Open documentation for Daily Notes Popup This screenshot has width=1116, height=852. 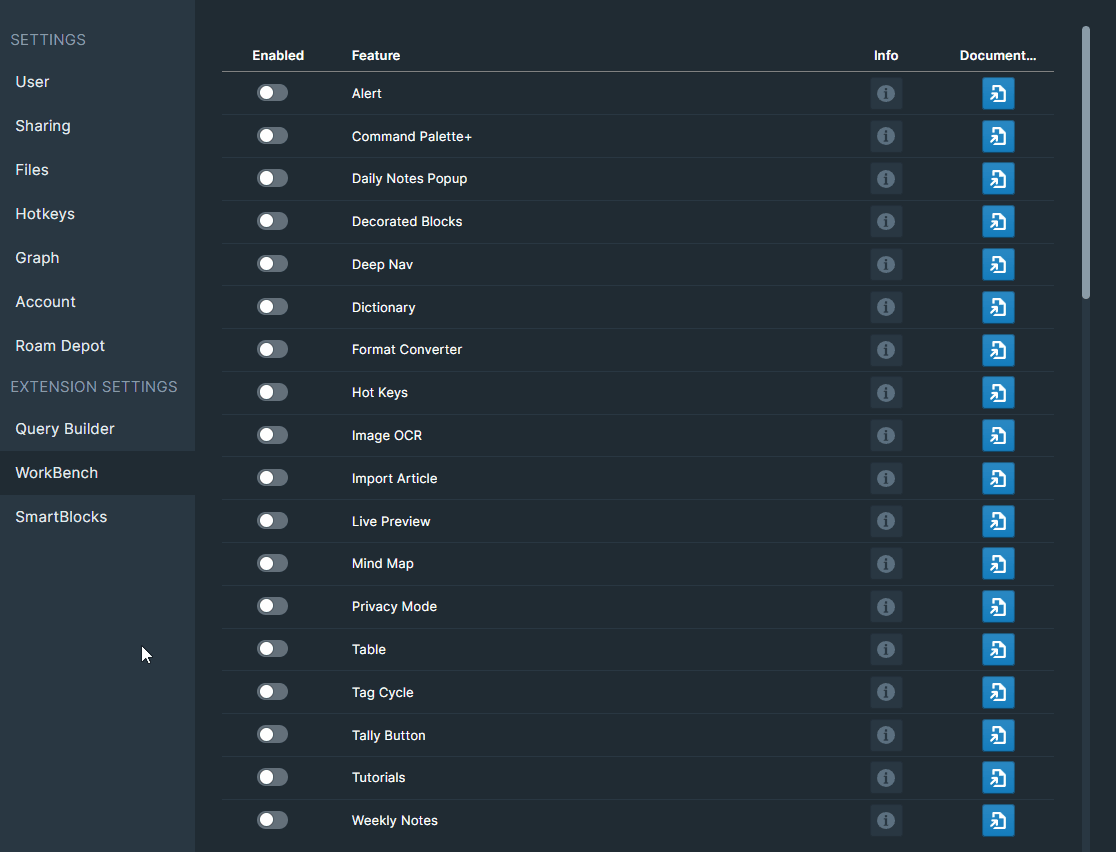pos(997,179)
